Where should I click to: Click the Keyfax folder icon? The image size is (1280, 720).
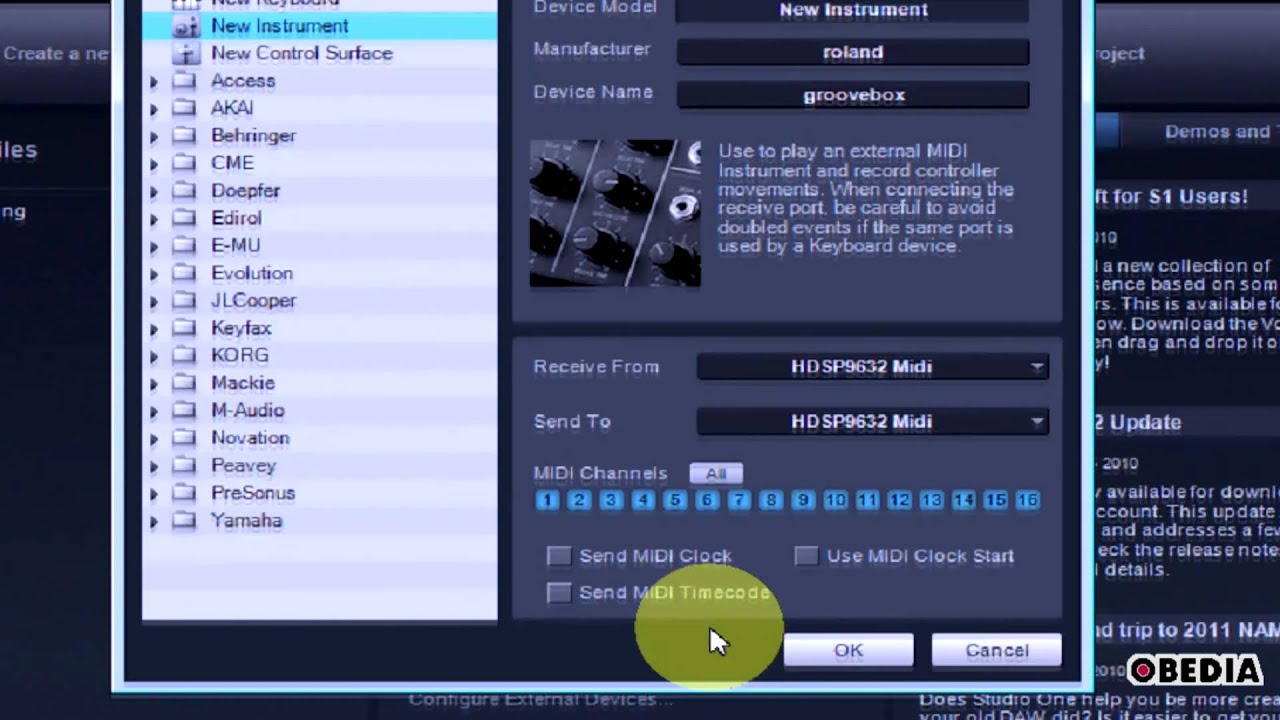(184, 328)
